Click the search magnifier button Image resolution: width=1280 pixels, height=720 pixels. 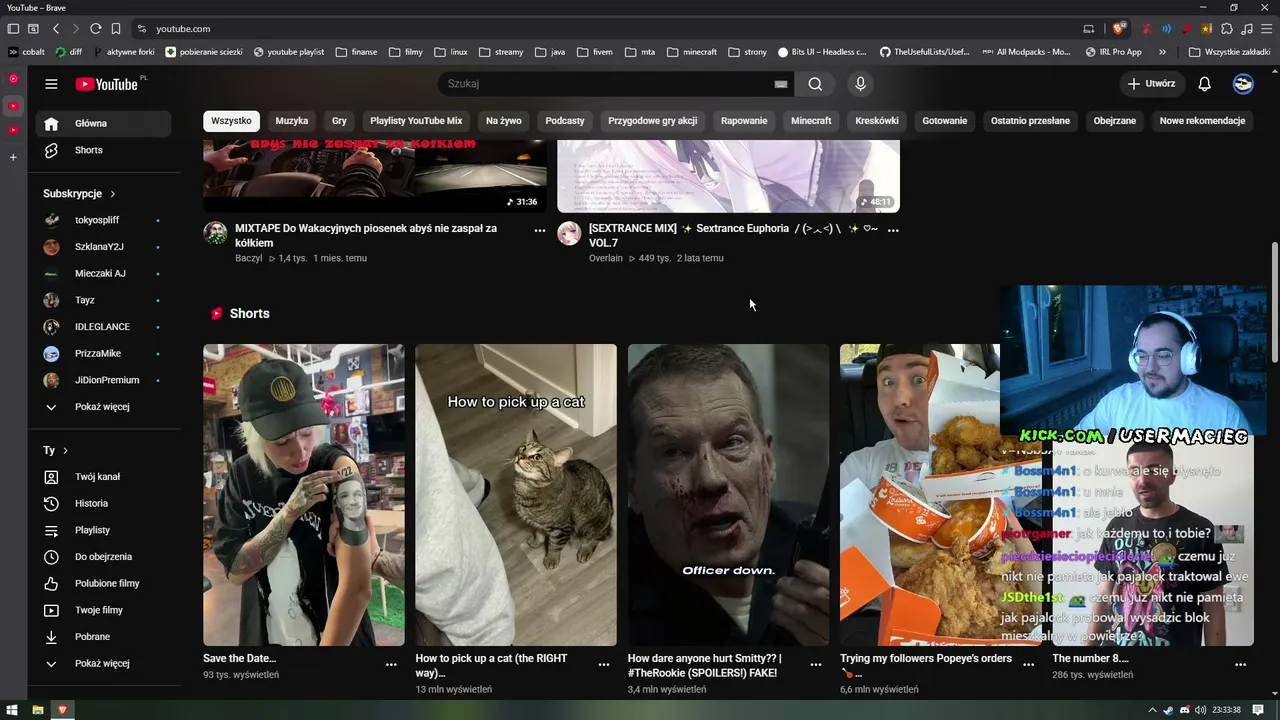tap(815, 84)
